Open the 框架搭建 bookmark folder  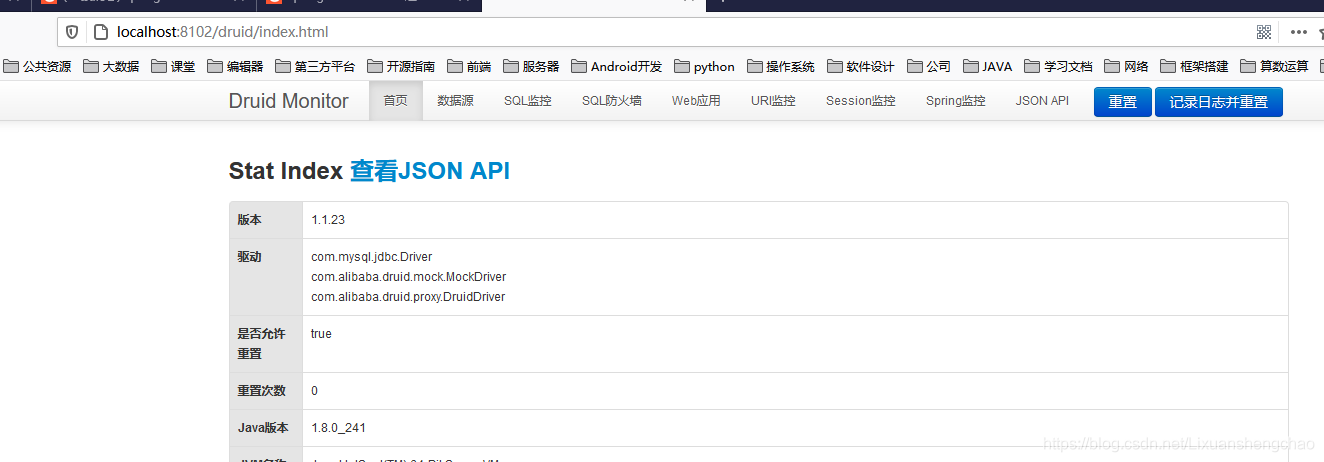[x=1194, y=67]
